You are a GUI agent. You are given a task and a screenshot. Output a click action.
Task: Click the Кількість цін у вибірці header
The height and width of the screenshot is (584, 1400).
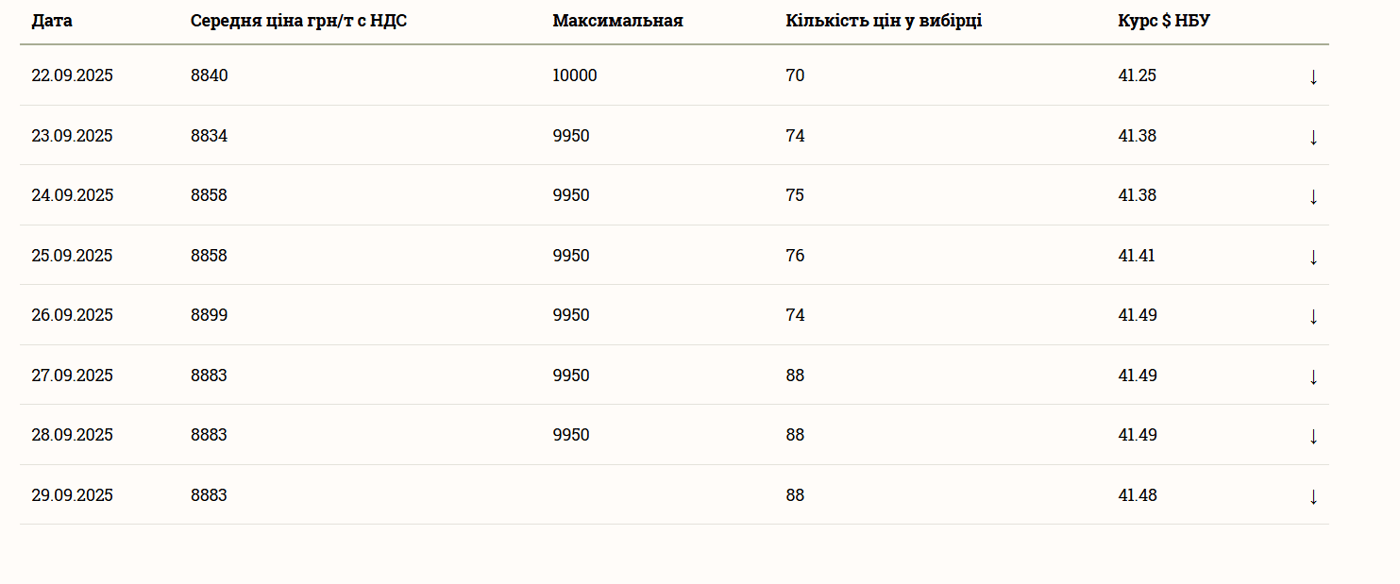883,21
